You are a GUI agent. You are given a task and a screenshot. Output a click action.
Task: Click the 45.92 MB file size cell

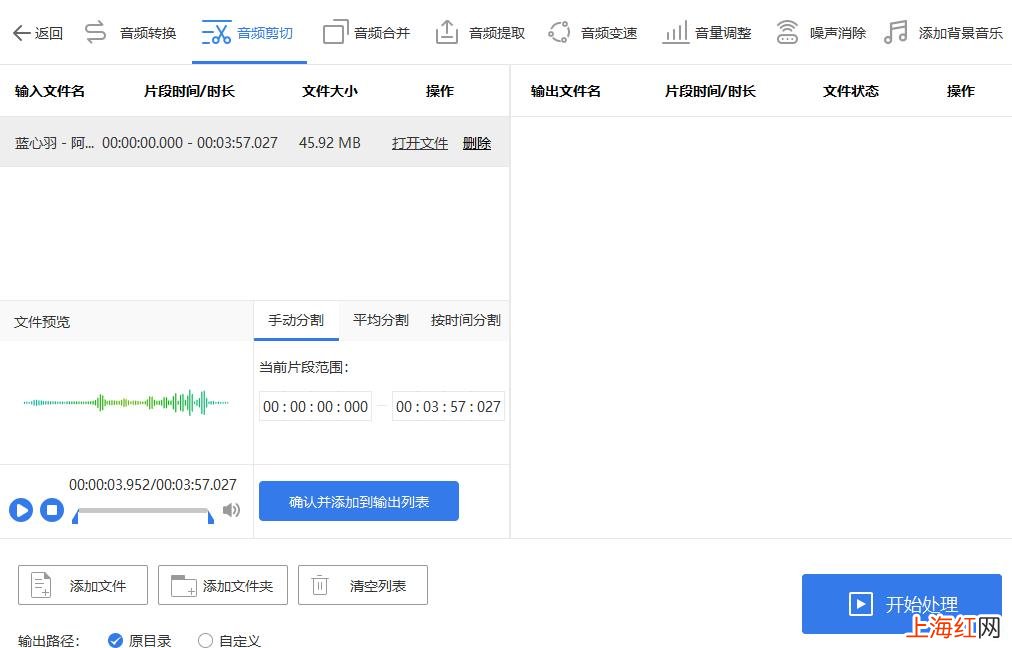pyautogui.click(x=330, y=143)
